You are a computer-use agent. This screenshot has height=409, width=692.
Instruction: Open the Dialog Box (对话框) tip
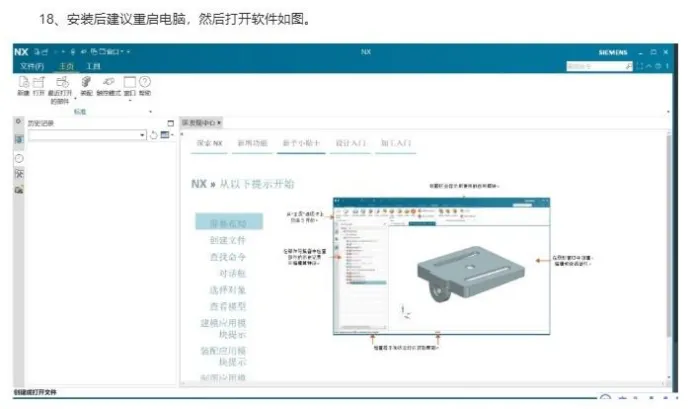click(232, 274)
